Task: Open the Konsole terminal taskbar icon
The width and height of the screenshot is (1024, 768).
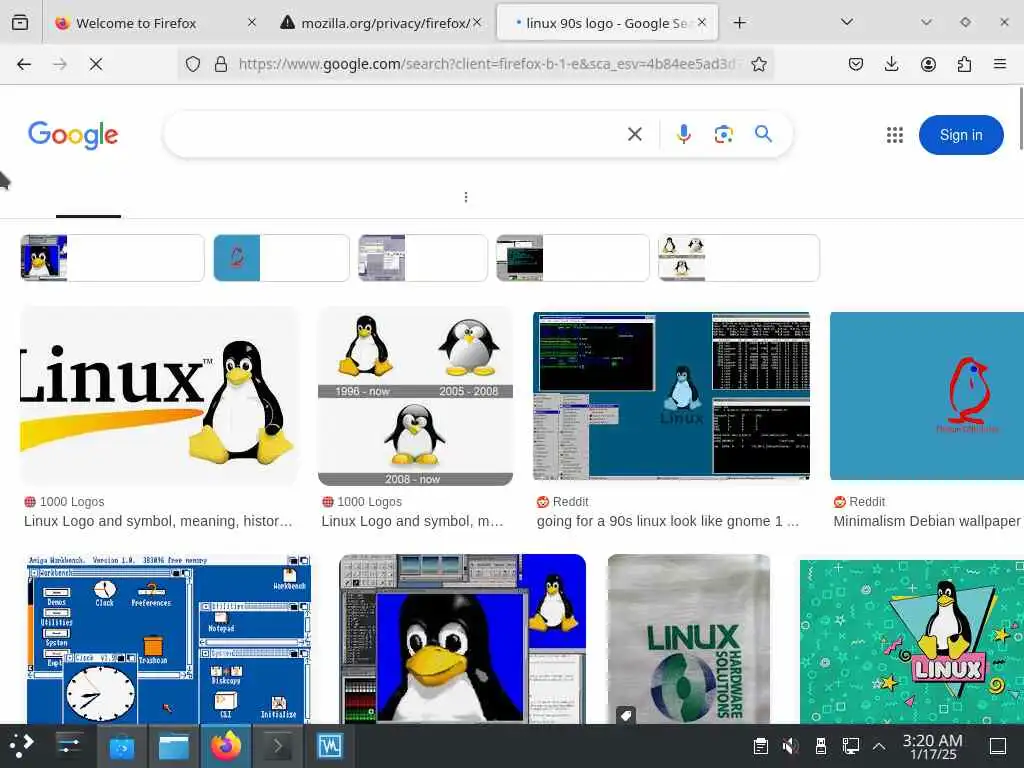Action: tap(278, 746)
